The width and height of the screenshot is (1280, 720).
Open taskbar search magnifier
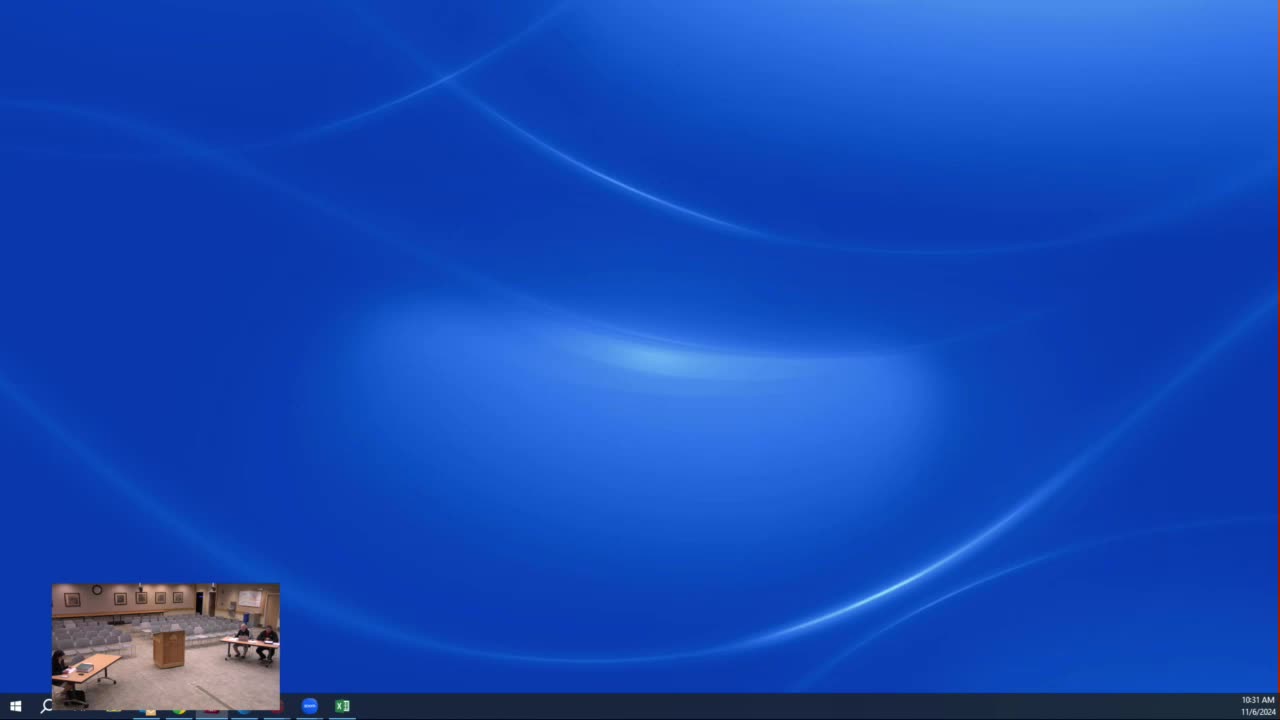[46, 706]
